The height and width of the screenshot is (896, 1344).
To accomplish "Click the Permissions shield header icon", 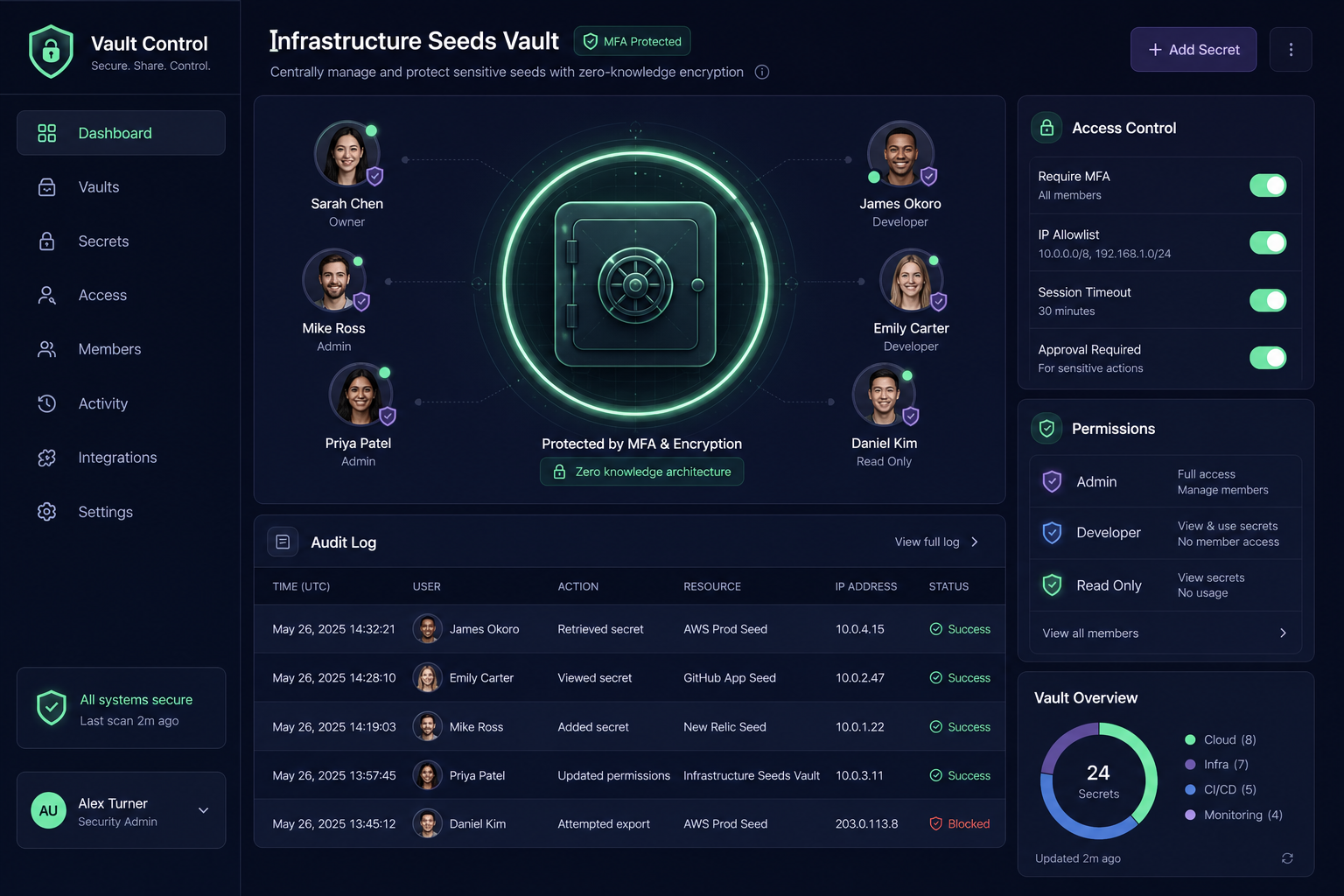I will [x=1046, y=429].
